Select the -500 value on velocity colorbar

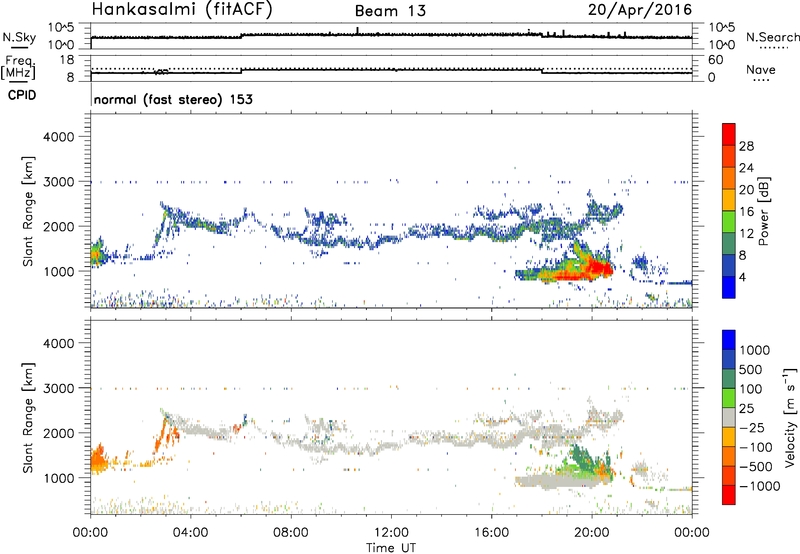pyautogui.click(x=756, y=467)
